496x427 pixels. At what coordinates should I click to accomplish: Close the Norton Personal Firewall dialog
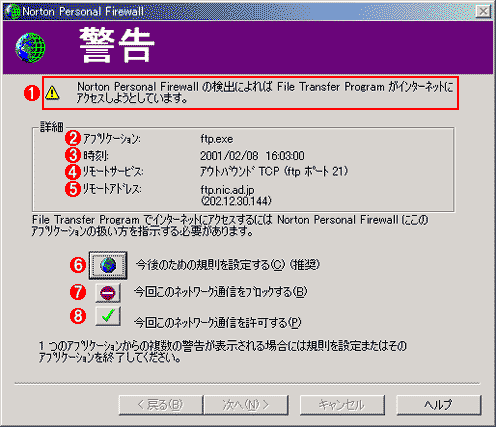coord(483,12)
